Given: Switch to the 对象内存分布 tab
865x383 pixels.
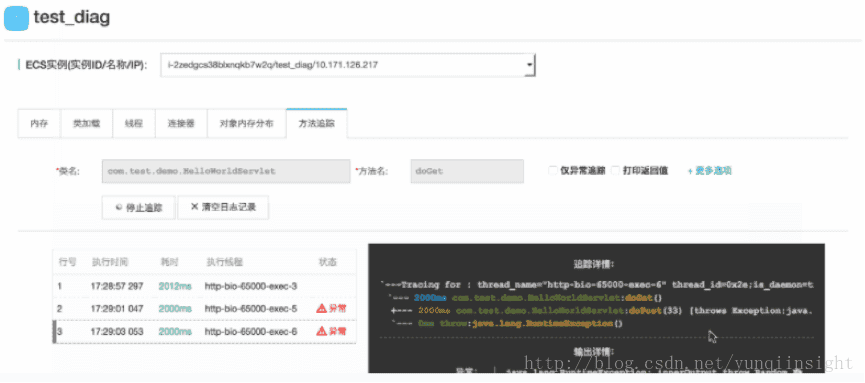Looking at the screenshot, I should (x=247, y=124).
